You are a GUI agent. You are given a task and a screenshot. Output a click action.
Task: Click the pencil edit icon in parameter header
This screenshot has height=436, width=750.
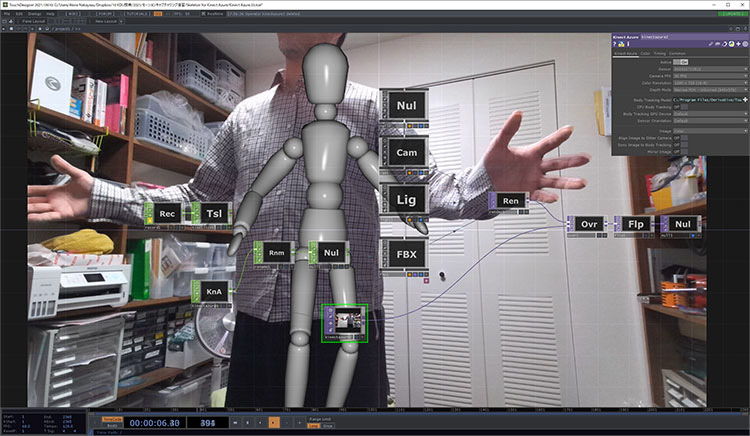(x=711, y=44)
